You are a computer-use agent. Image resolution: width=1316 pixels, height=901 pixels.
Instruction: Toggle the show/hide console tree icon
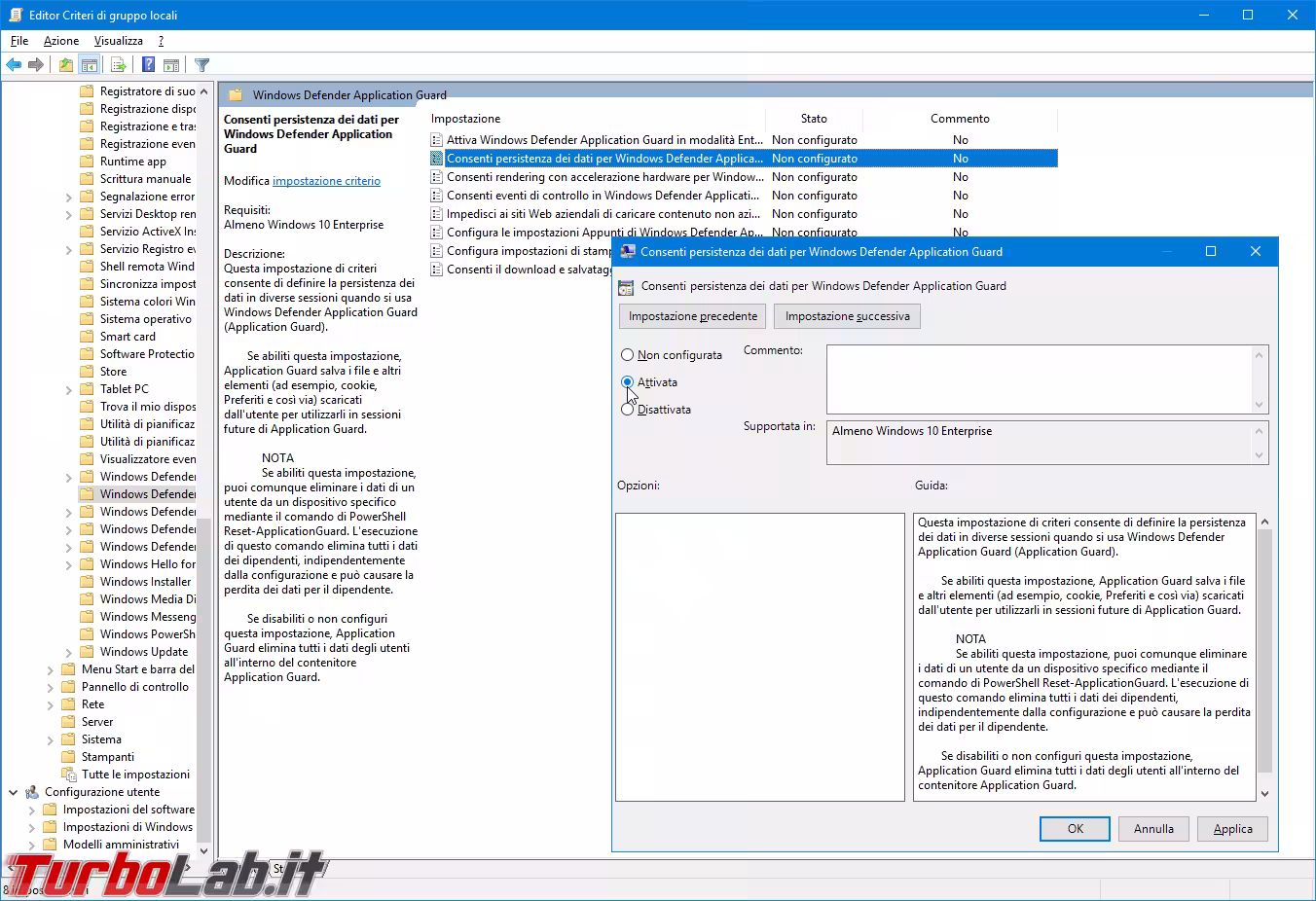pyautogui.click(x=90, y=65)
